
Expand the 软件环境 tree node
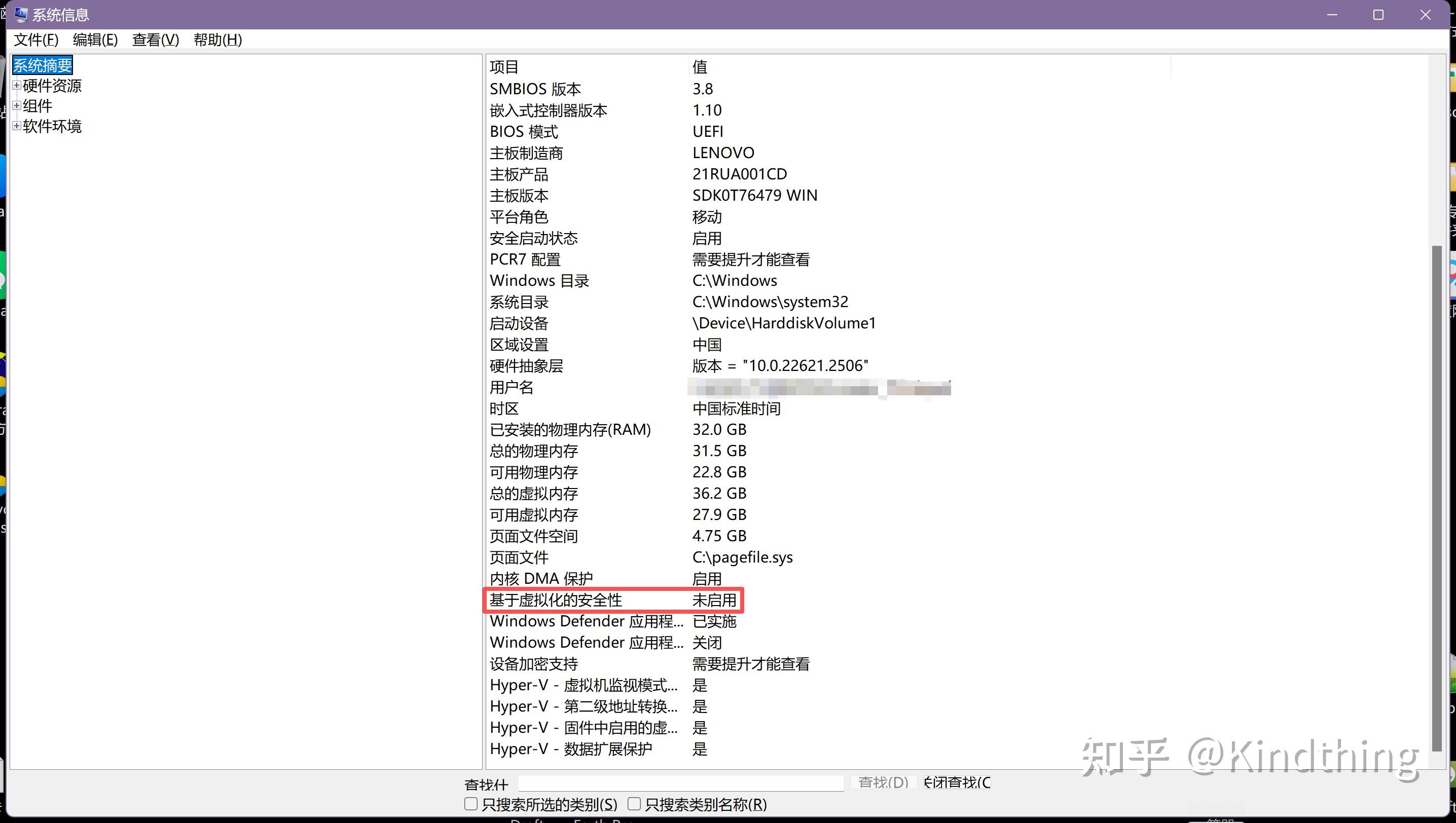click(16, 126)
